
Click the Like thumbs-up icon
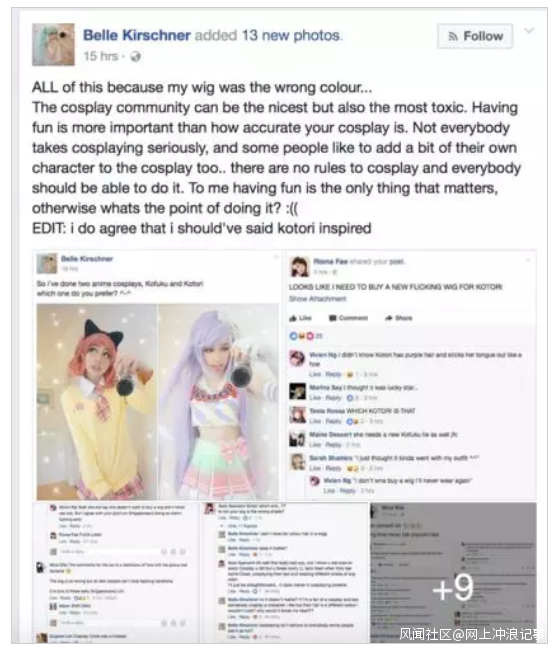pos(293,318)
